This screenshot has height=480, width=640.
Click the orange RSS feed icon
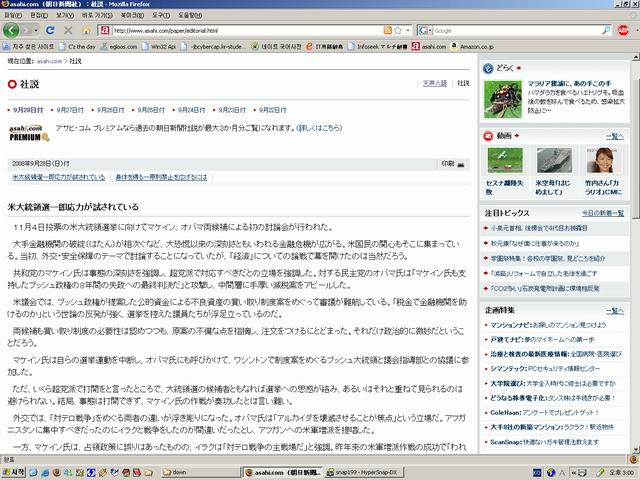[388, 30]
